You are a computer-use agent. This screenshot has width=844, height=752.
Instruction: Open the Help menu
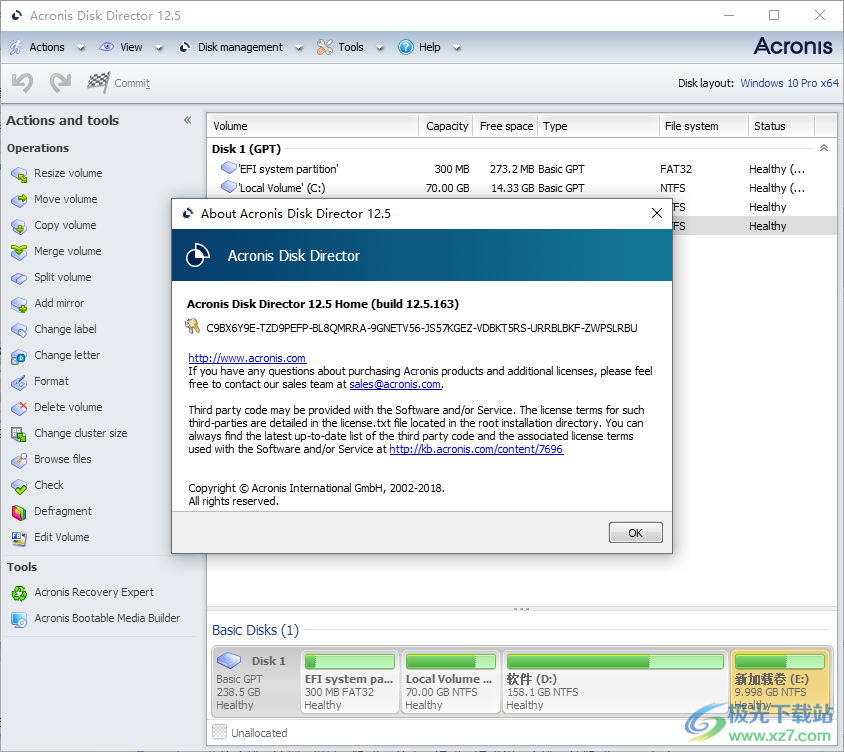430,47
